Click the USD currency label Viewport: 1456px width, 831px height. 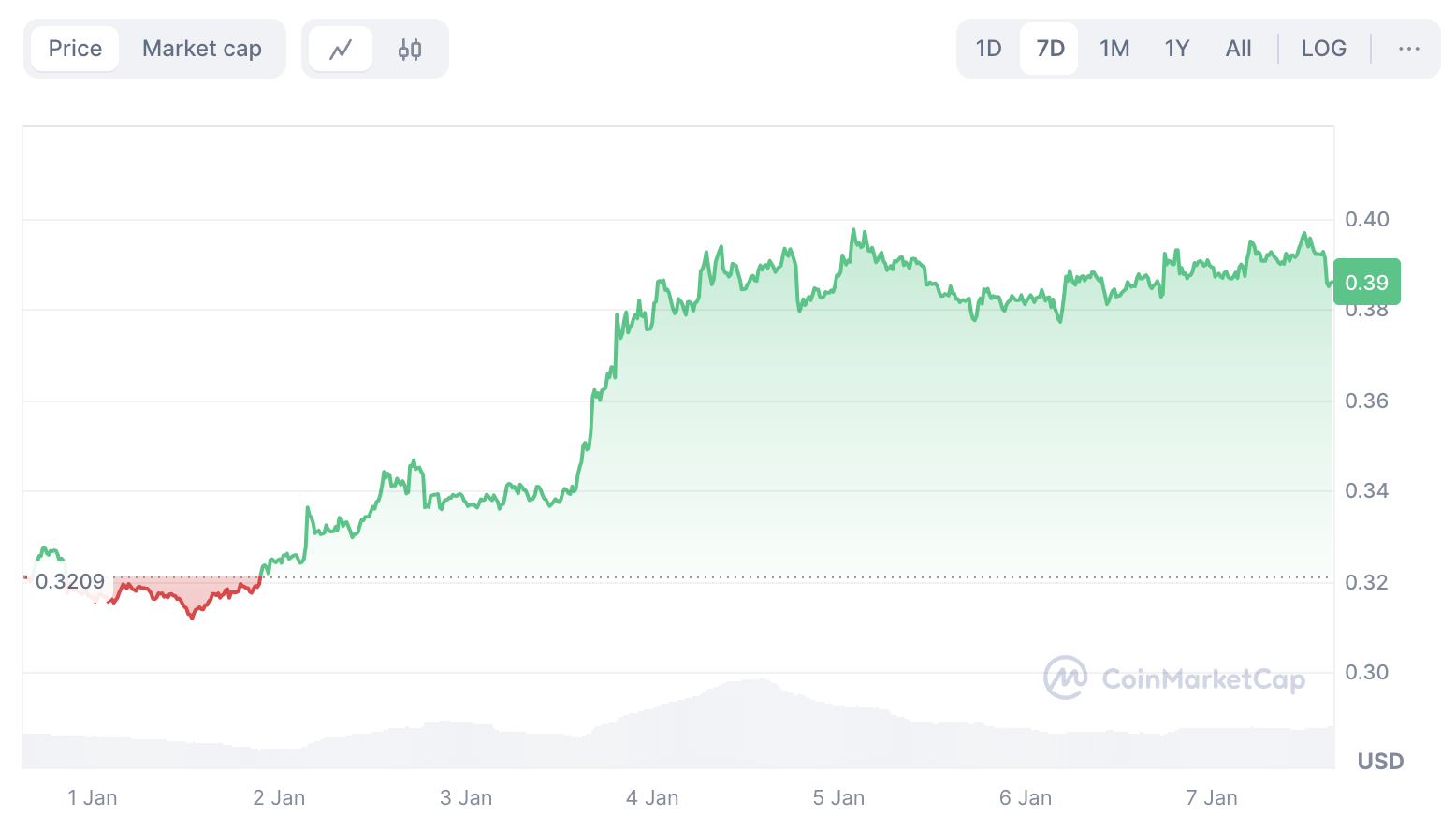(1380, 762)
